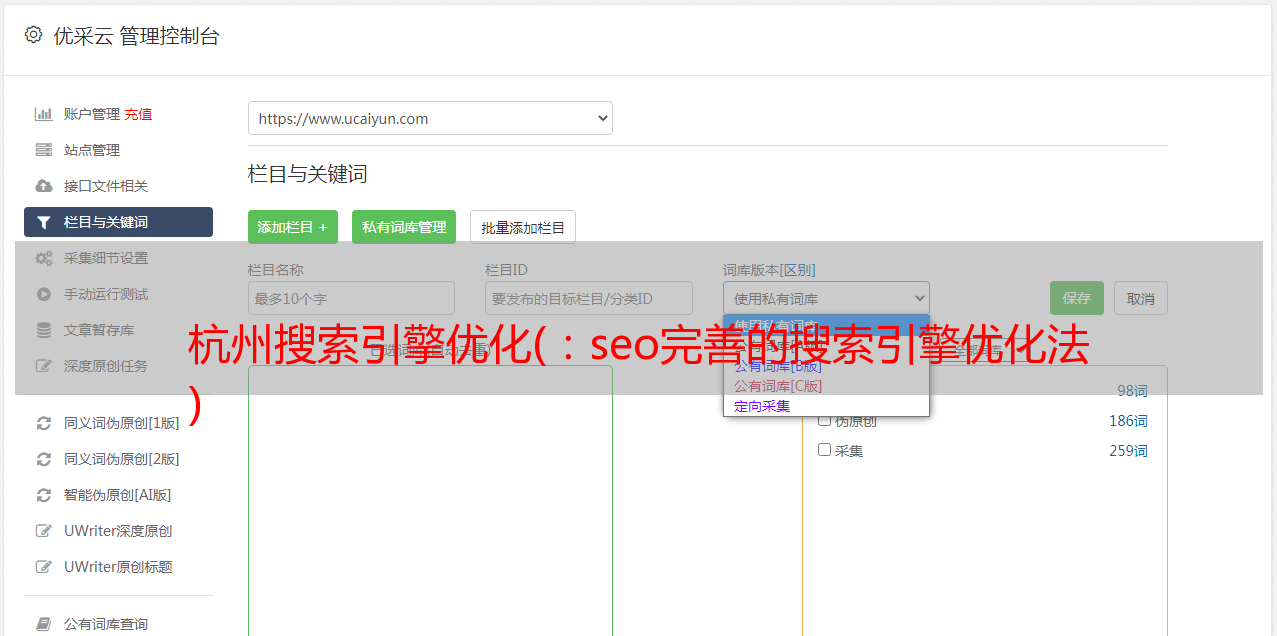The image size is (1277, 636).
Task: Click the refresh icon for 智能伪原创[AI版]
Action: [43, 495]
